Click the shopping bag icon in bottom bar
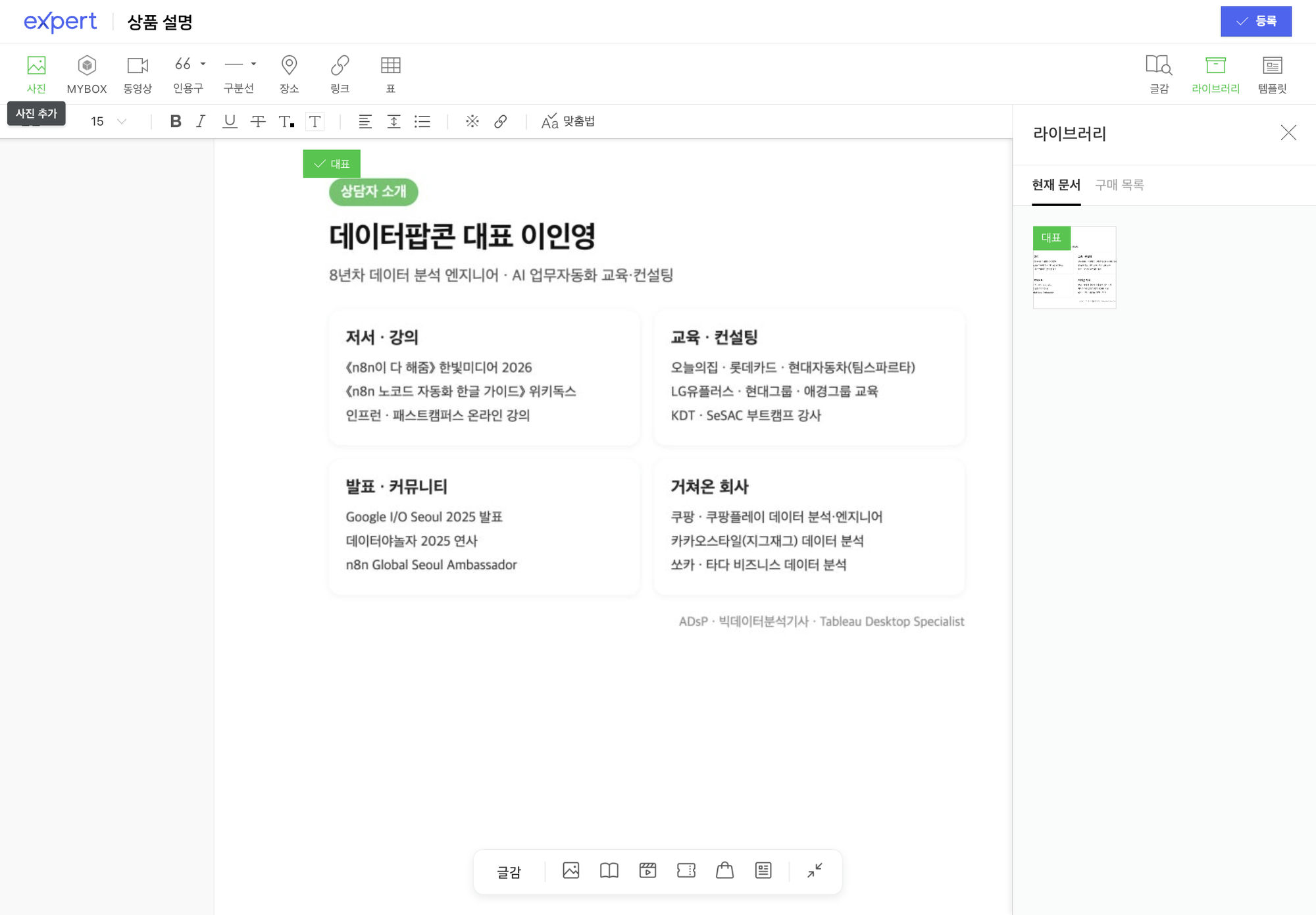This screenshot has height=915, width=1316. [725, 870]
